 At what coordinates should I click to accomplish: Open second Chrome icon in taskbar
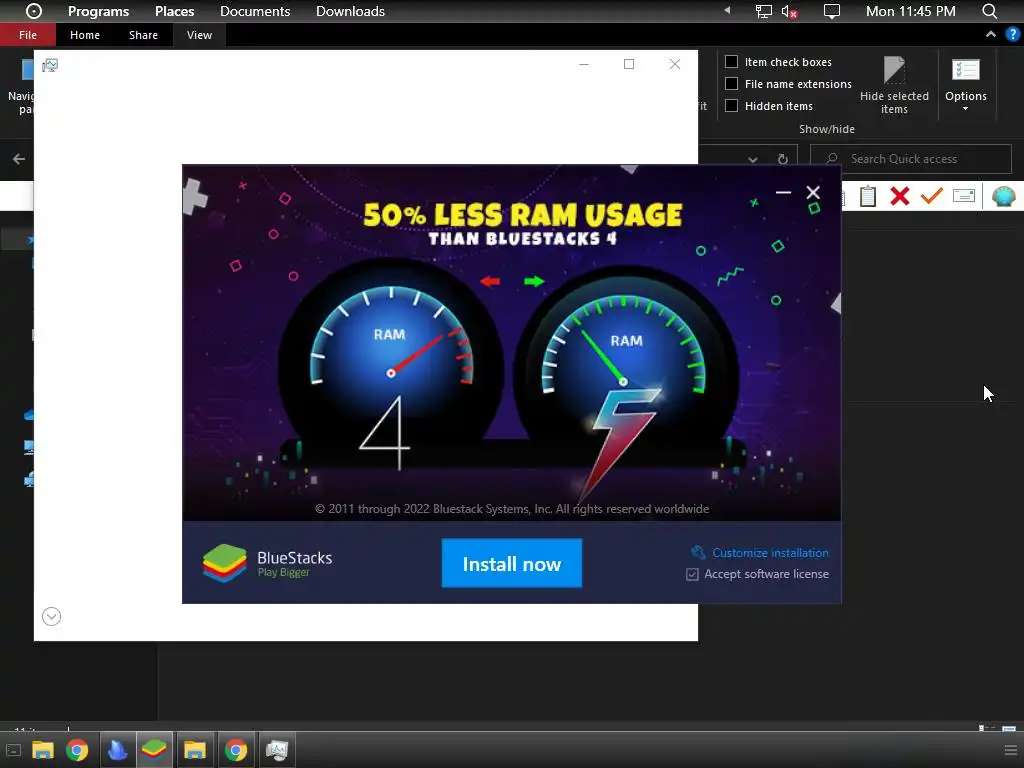236,750
